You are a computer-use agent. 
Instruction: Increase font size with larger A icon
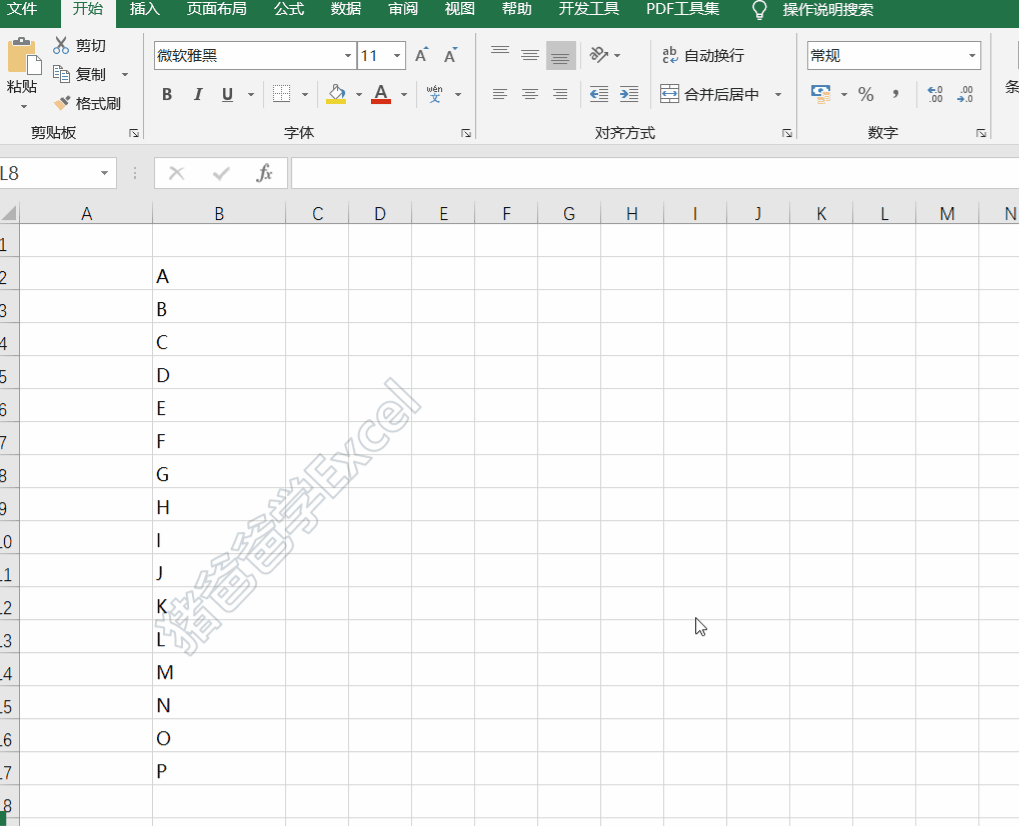tap(422, 55)
